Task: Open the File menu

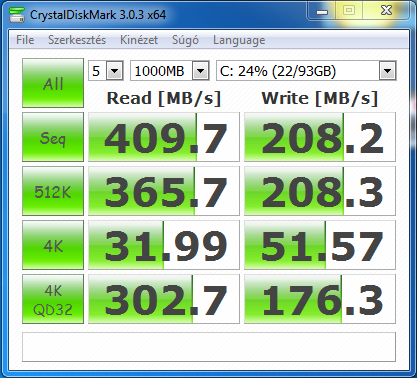Action: tap(25, 40)
